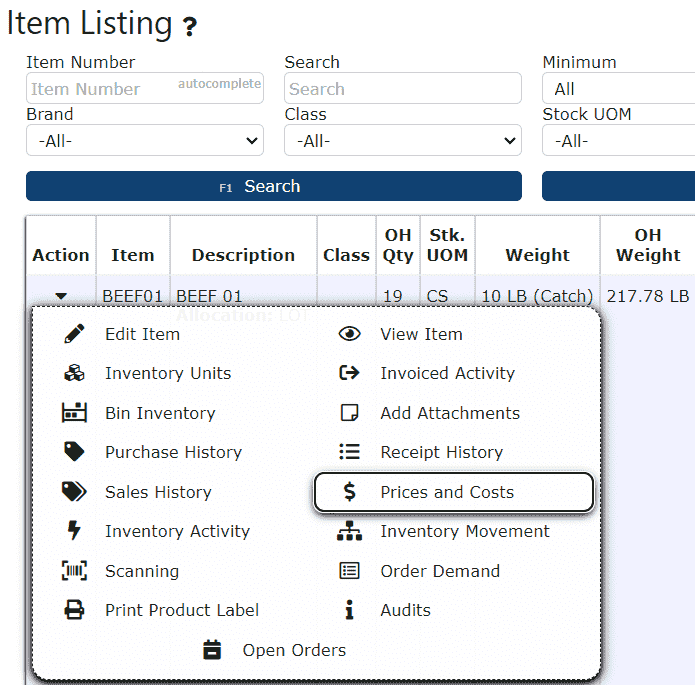
Task: Click the lightning bolt Inventory Activity icon
Action: point(74,531)
